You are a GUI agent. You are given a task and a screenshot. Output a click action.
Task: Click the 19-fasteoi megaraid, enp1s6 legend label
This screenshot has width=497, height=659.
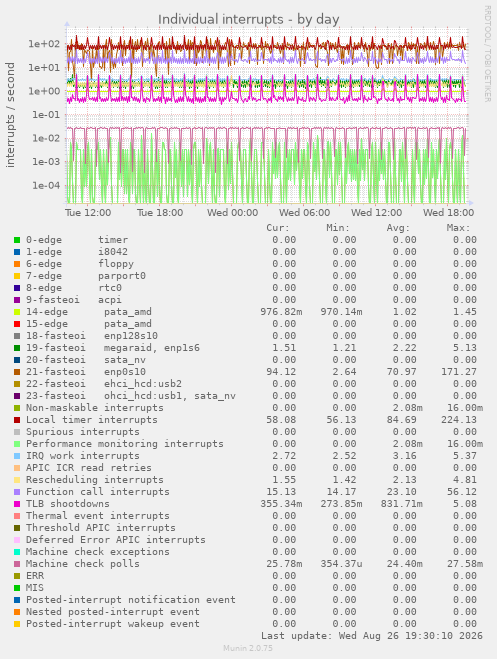[113, 348]
